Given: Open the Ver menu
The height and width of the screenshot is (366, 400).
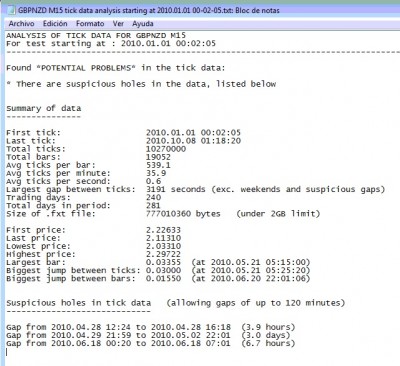Looking at the screenshot, I should coord(118,24).
